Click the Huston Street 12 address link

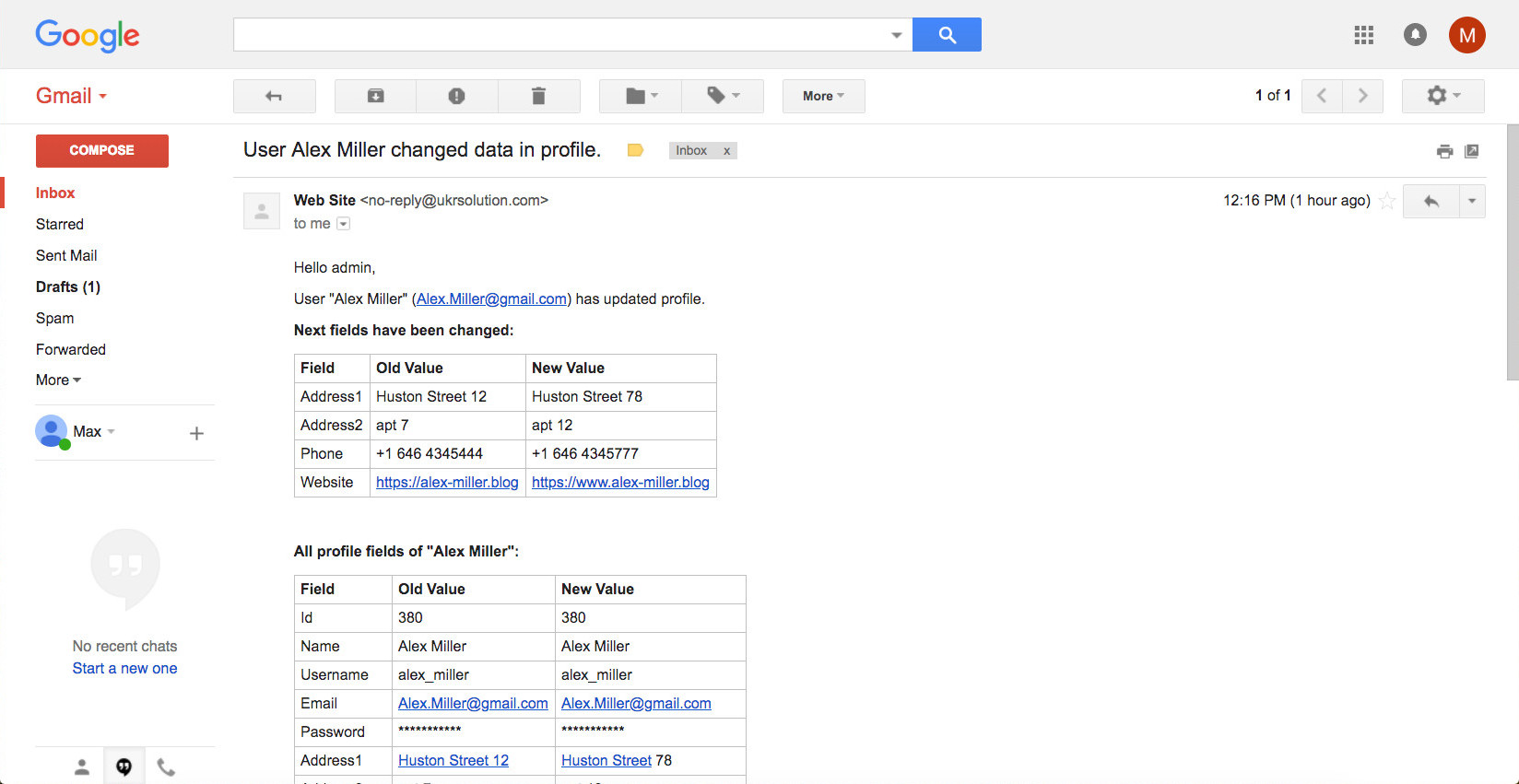pos(453,760)
